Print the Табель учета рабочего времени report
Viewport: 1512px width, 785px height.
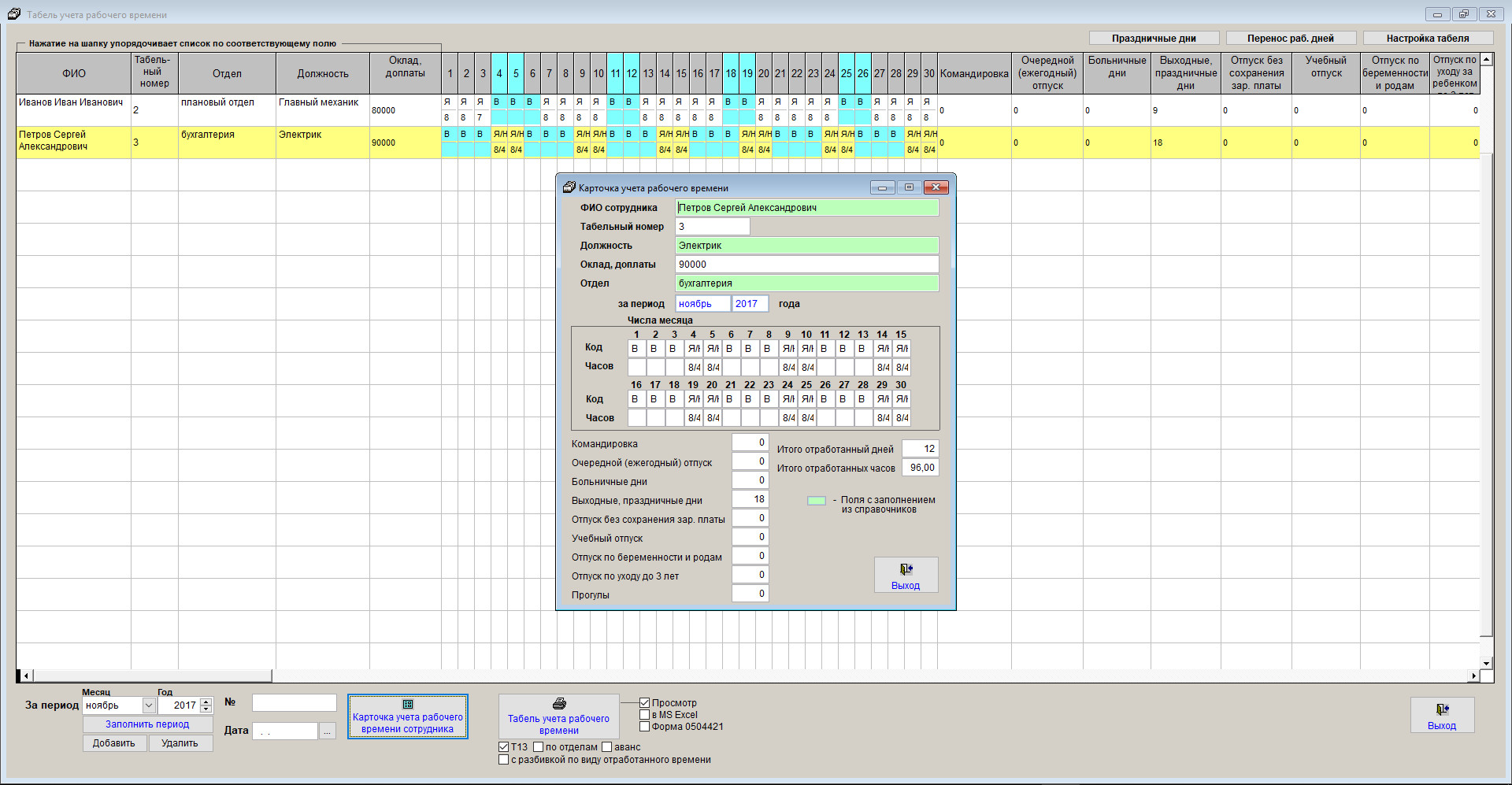(558, 716)
